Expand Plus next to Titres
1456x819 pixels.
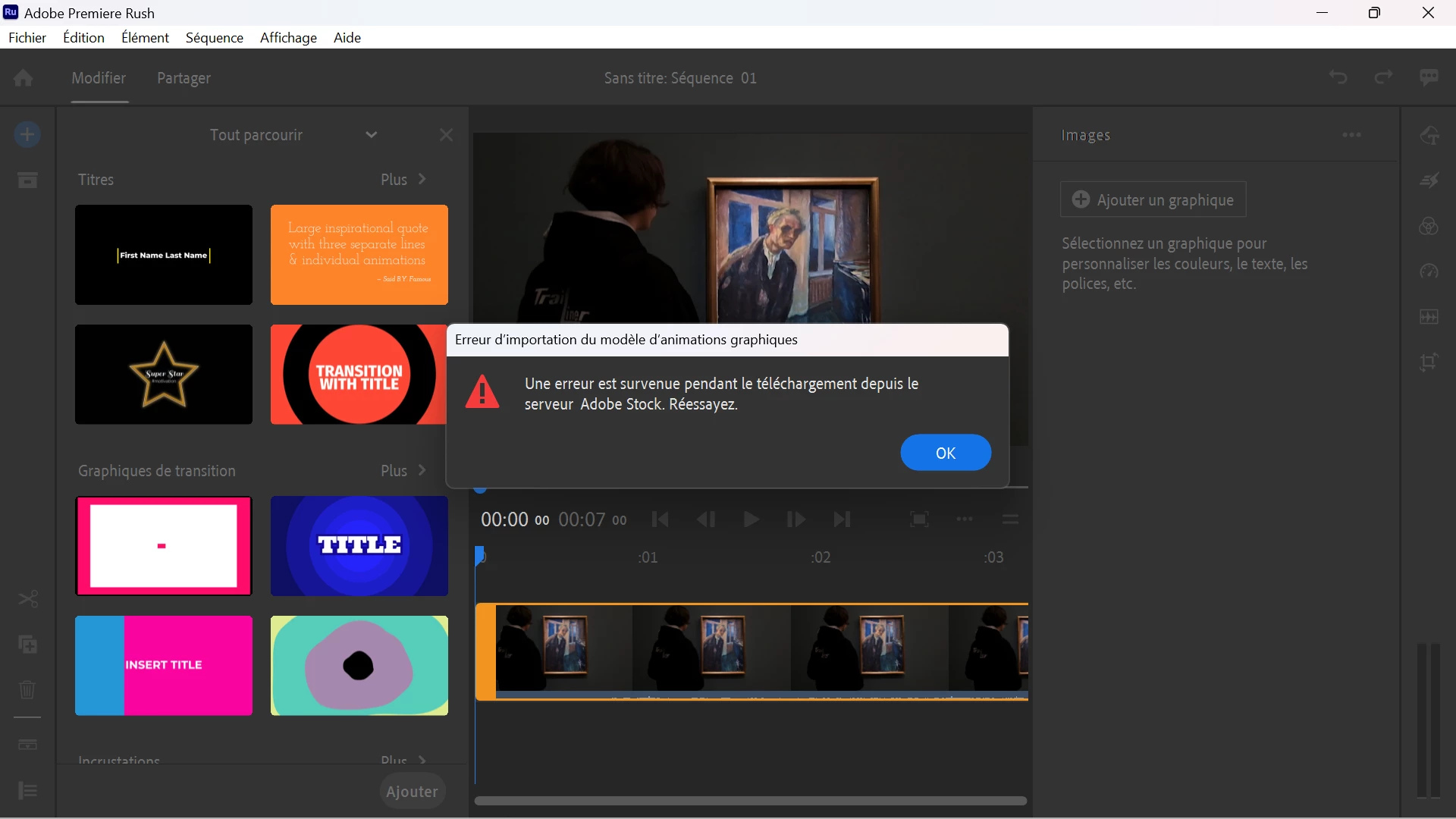pyautogui.click(x=403, y=180)
